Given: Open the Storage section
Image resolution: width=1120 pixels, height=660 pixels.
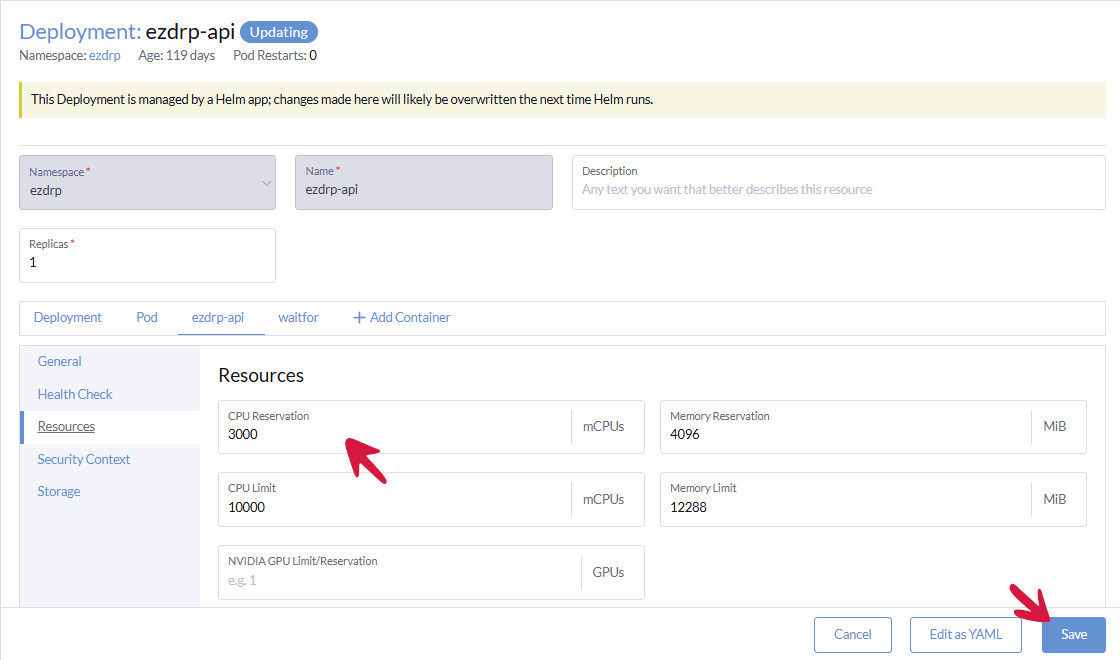Looking at the screenshot, I should point(59,491).
